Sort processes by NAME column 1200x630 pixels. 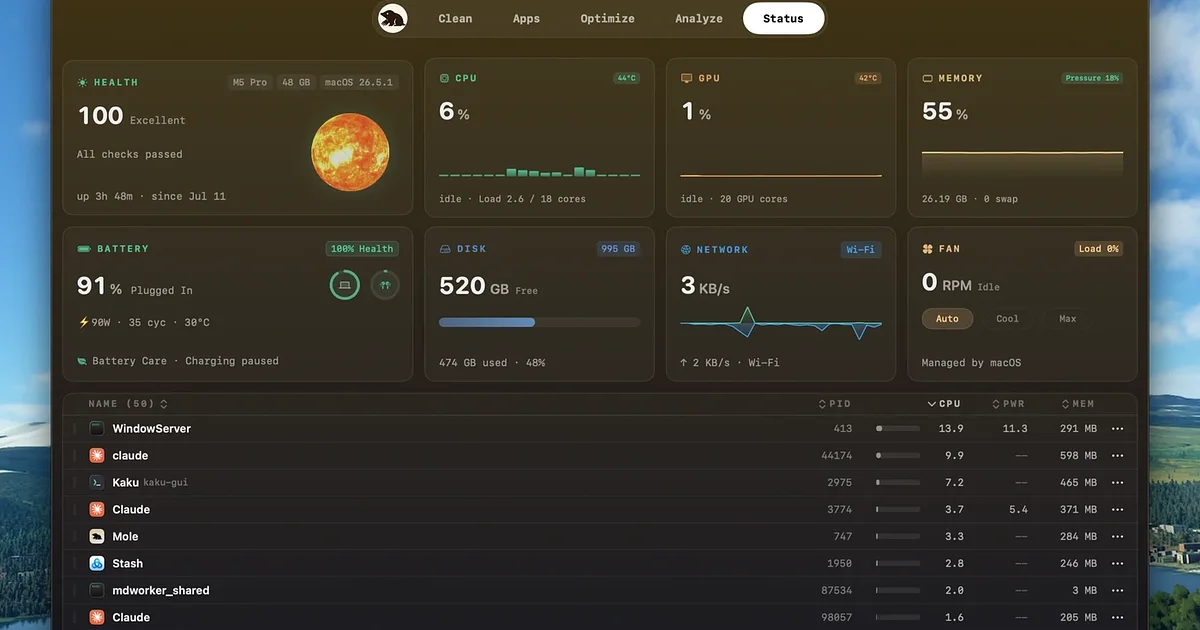pos(128,404)
